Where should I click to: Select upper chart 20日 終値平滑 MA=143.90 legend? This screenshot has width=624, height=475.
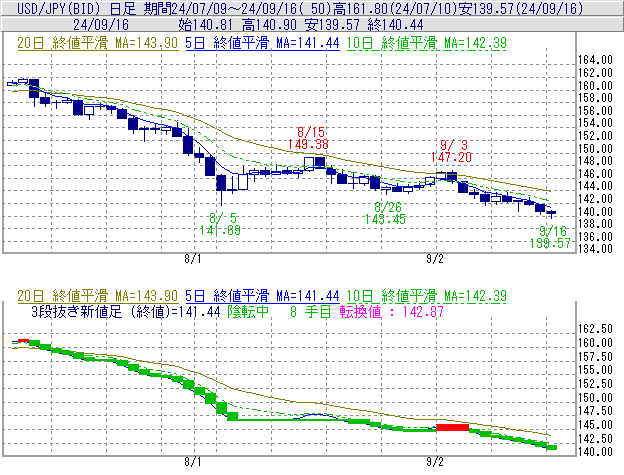pyautogui.click(x=98, y=43)
